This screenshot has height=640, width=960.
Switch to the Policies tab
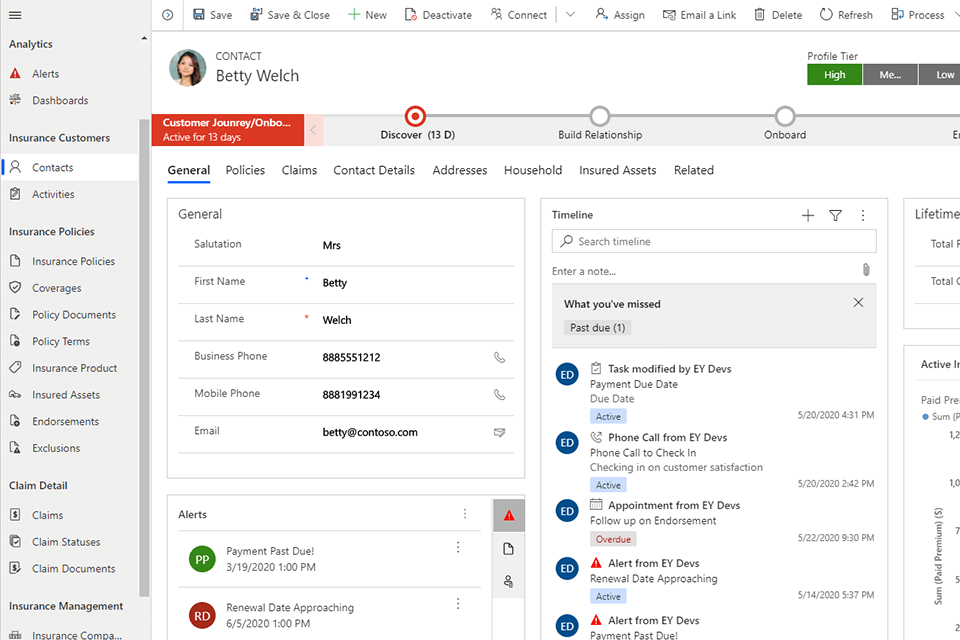tap(245, 170)
